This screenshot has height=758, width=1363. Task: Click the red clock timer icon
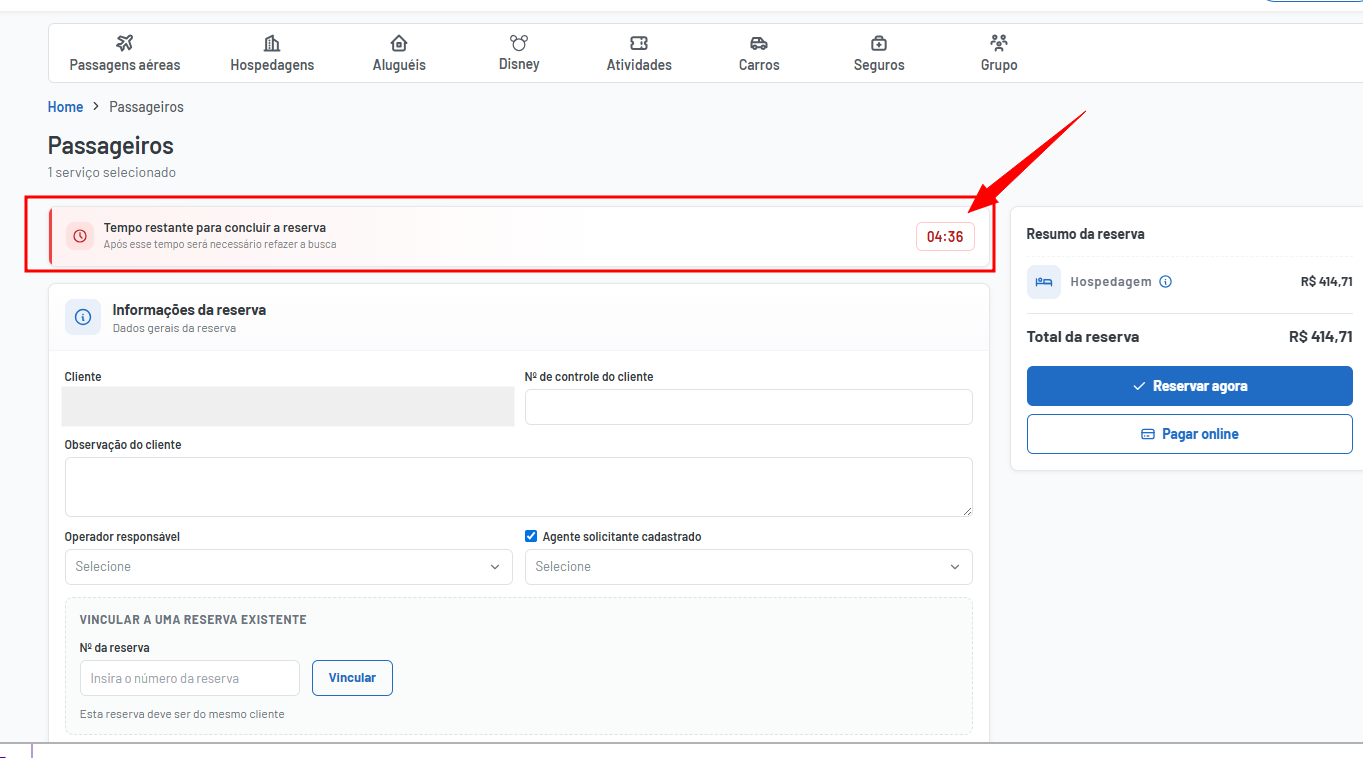(80, 236)
